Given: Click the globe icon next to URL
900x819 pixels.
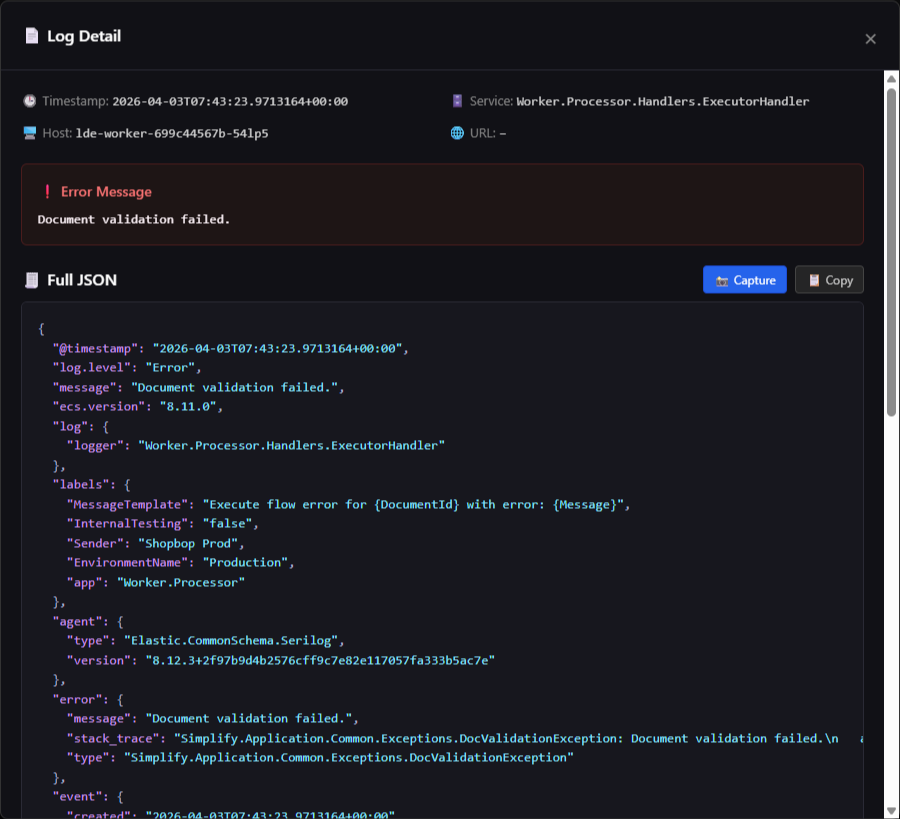Looking at the screenshot, I should (457, 133).
